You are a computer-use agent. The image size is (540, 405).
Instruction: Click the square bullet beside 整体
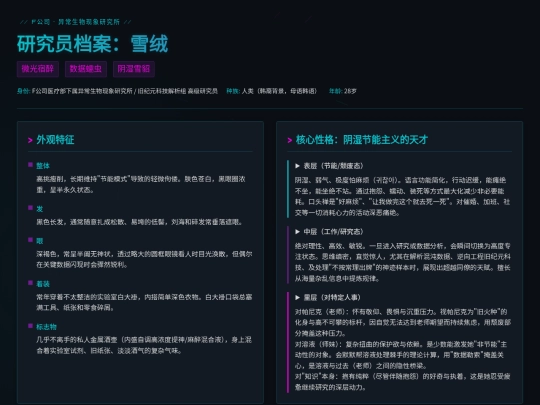coord(30,165)
